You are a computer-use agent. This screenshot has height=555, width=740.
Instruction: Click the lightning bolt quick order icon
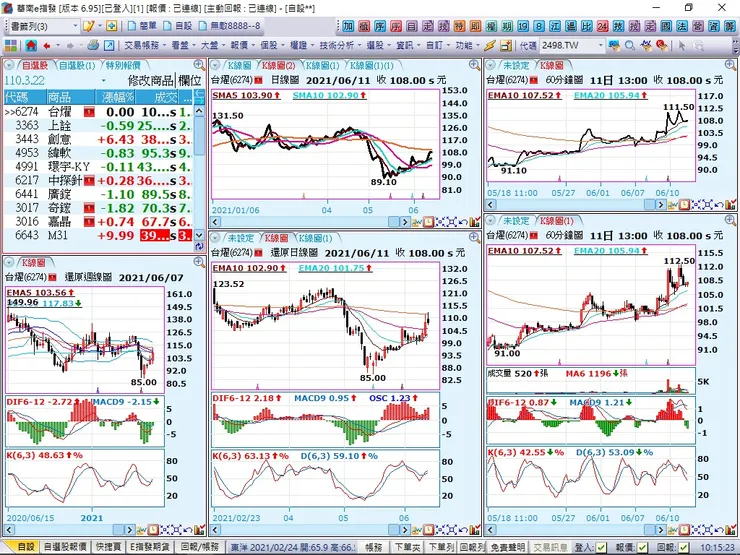[x=490, y=46]
